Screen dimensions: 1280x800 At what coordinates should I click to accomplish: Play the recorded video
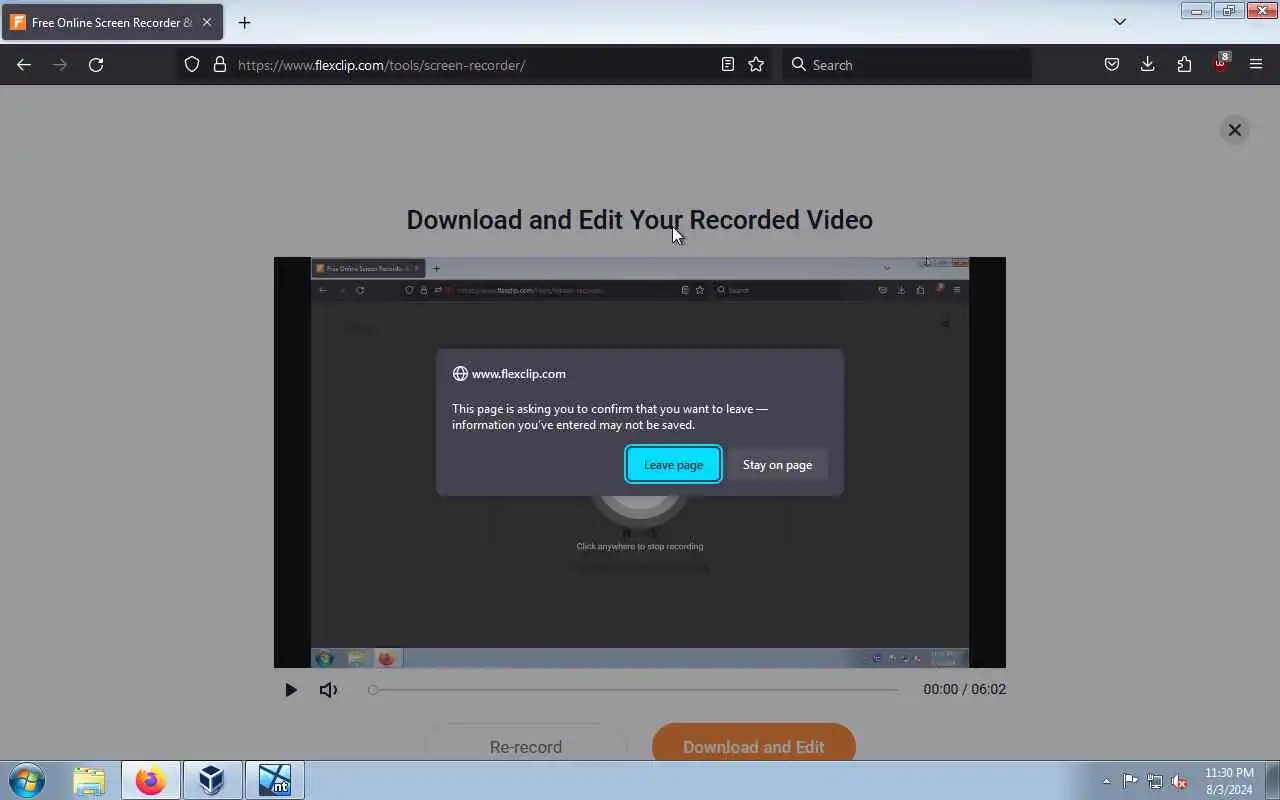pyautogui.click(x=291, y=690)
